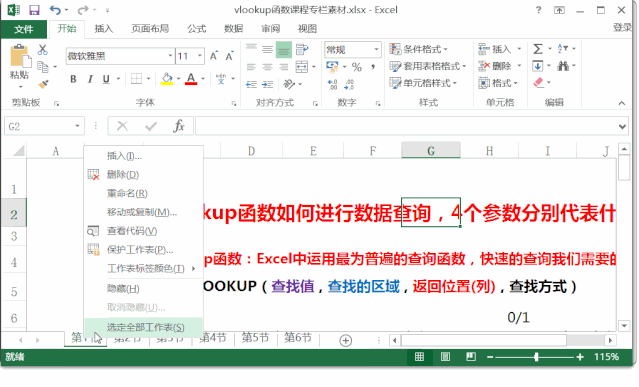639x387 pixels.
Task: Open the 第5节 sheet tab
Action: 256,338
